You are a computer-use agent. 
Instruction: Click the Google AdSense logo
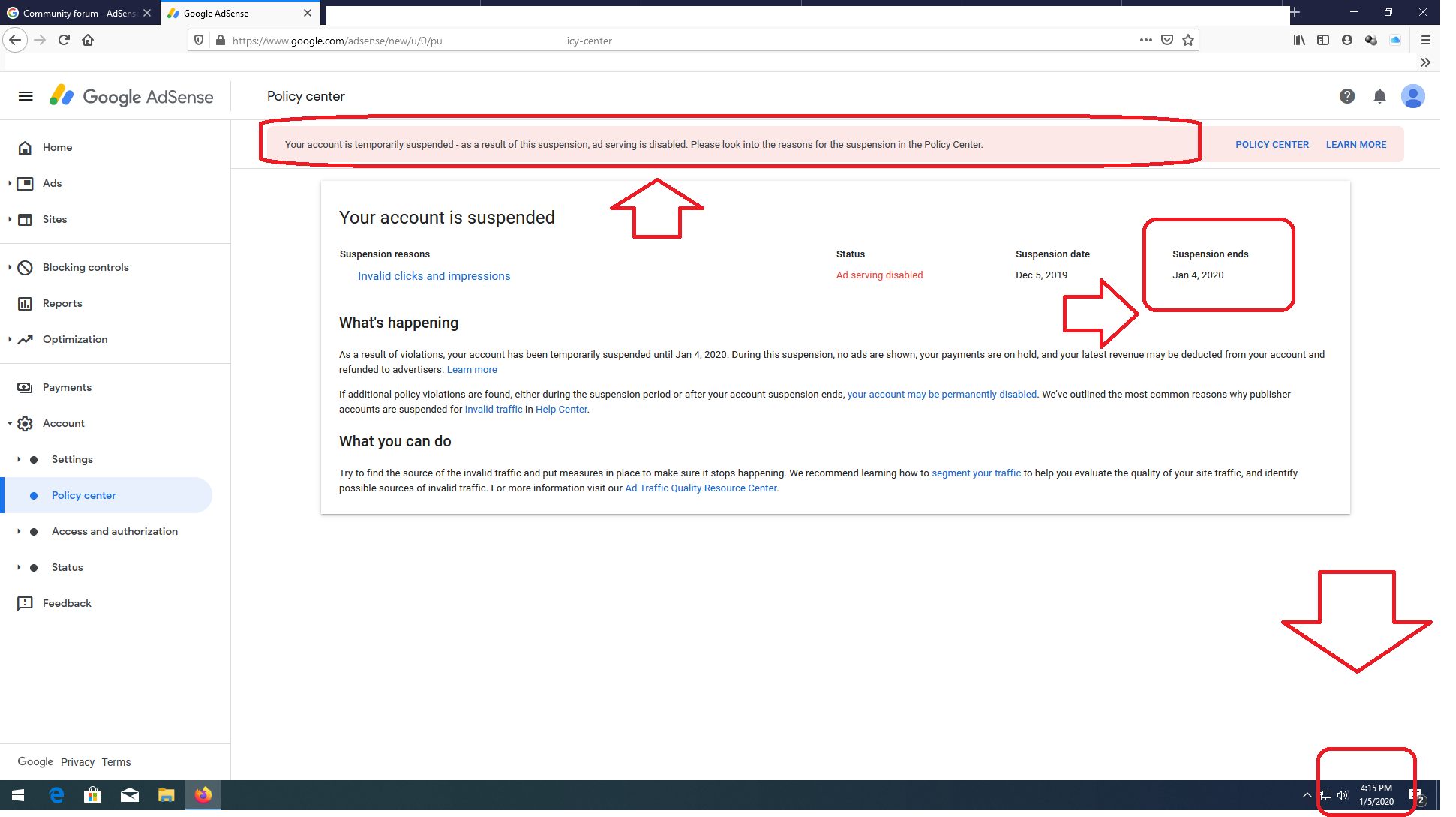point(131,96)
